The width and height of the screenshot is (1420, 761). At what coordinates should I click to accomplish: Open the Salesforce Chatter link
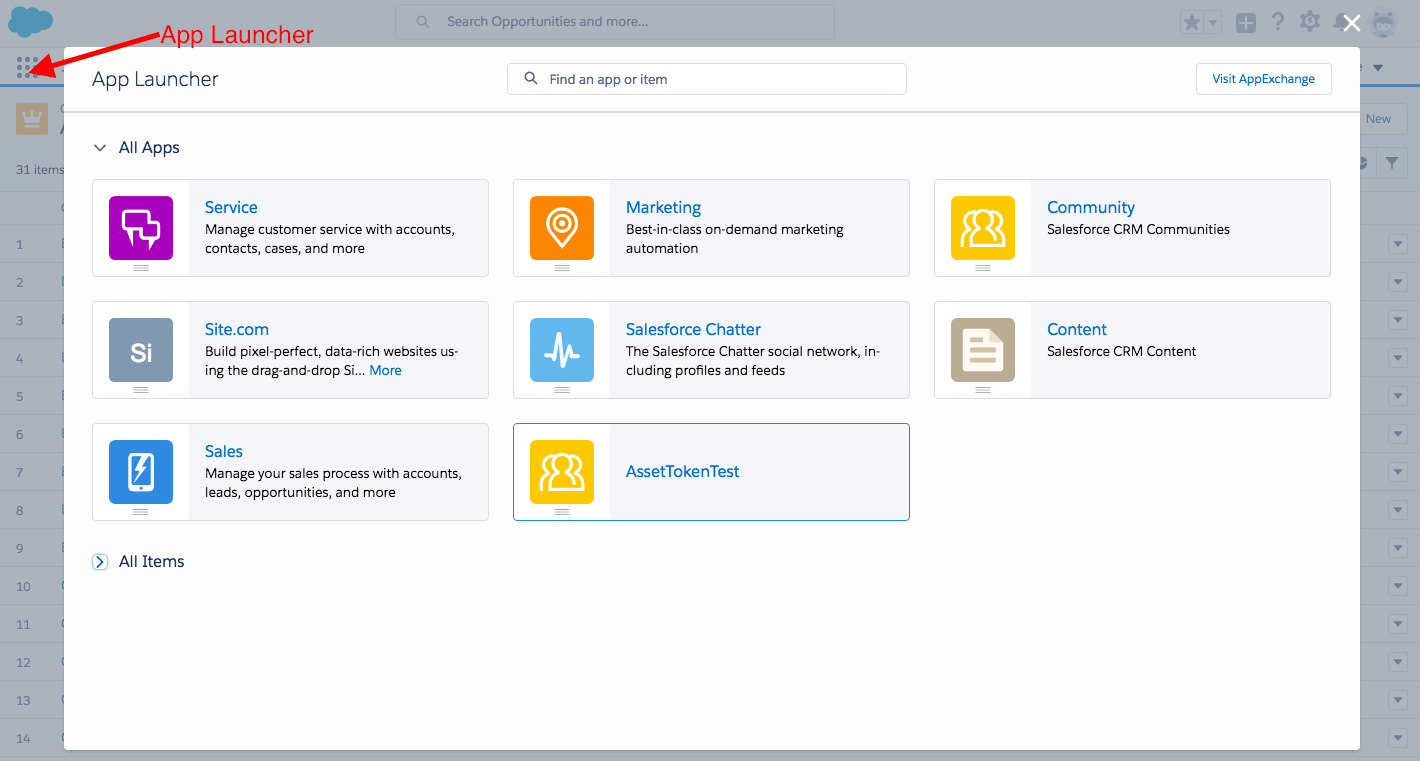[693, 329]
